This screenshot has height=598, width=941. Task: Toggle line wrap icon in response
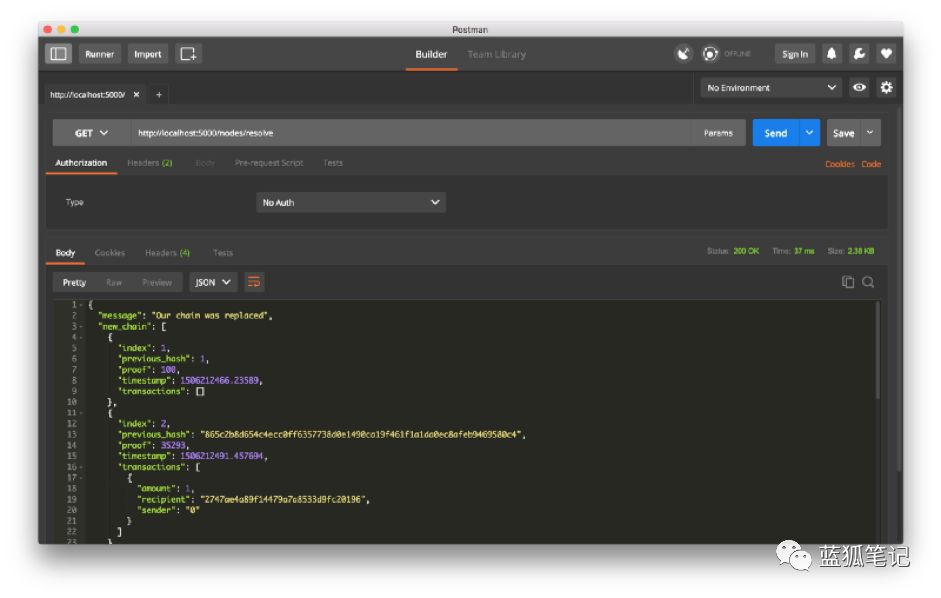coord(254,282)
